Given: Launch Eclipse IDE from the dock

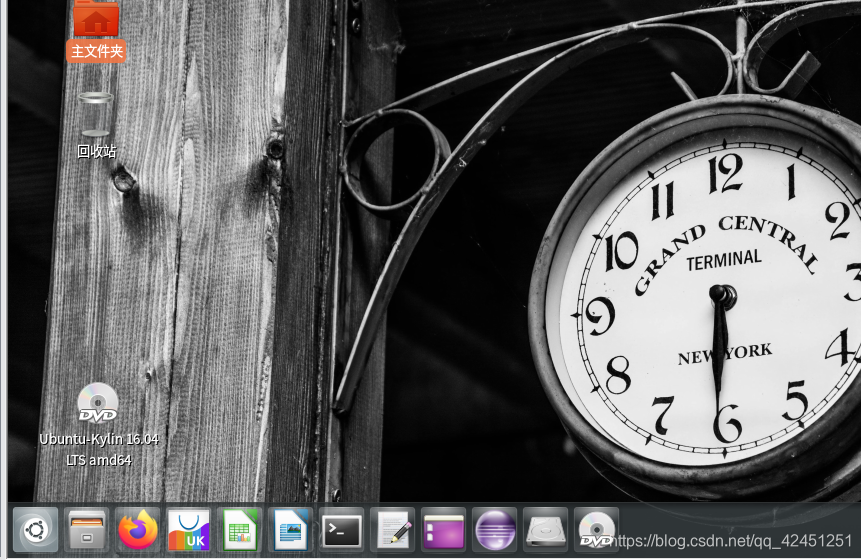Looking at the screenshot, I should [495, 530].
